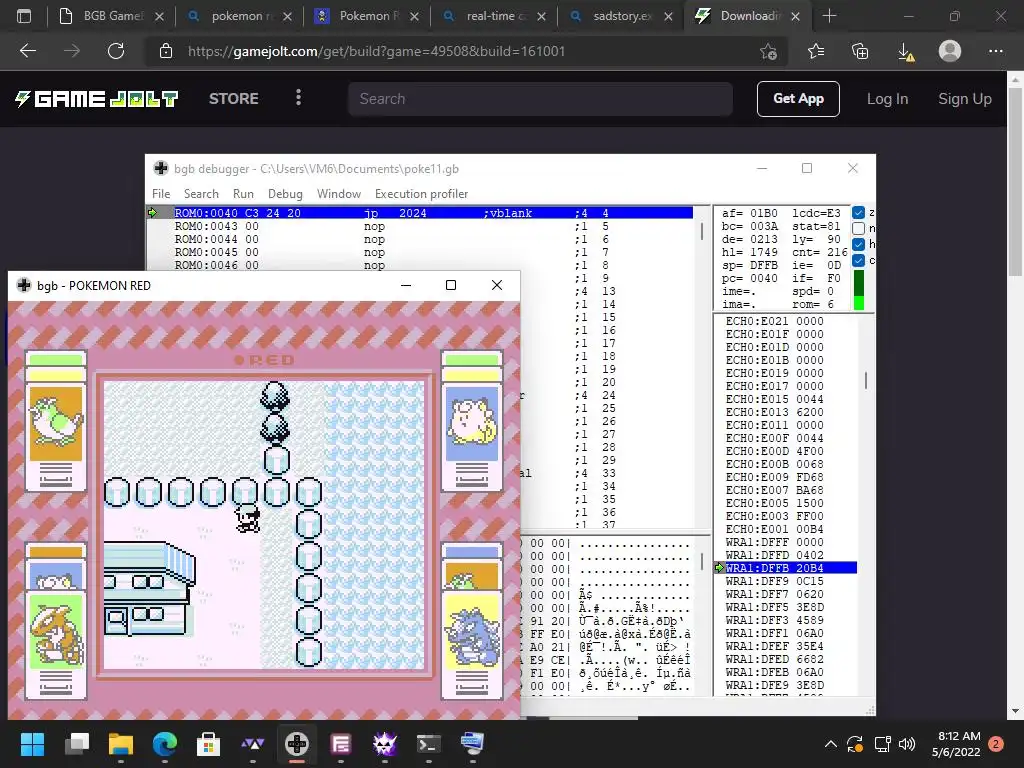Image resolution: width=1024 pixels, height=768 pixels.
Task: Open the tab actions menu icon
Action: coord(24,16)
